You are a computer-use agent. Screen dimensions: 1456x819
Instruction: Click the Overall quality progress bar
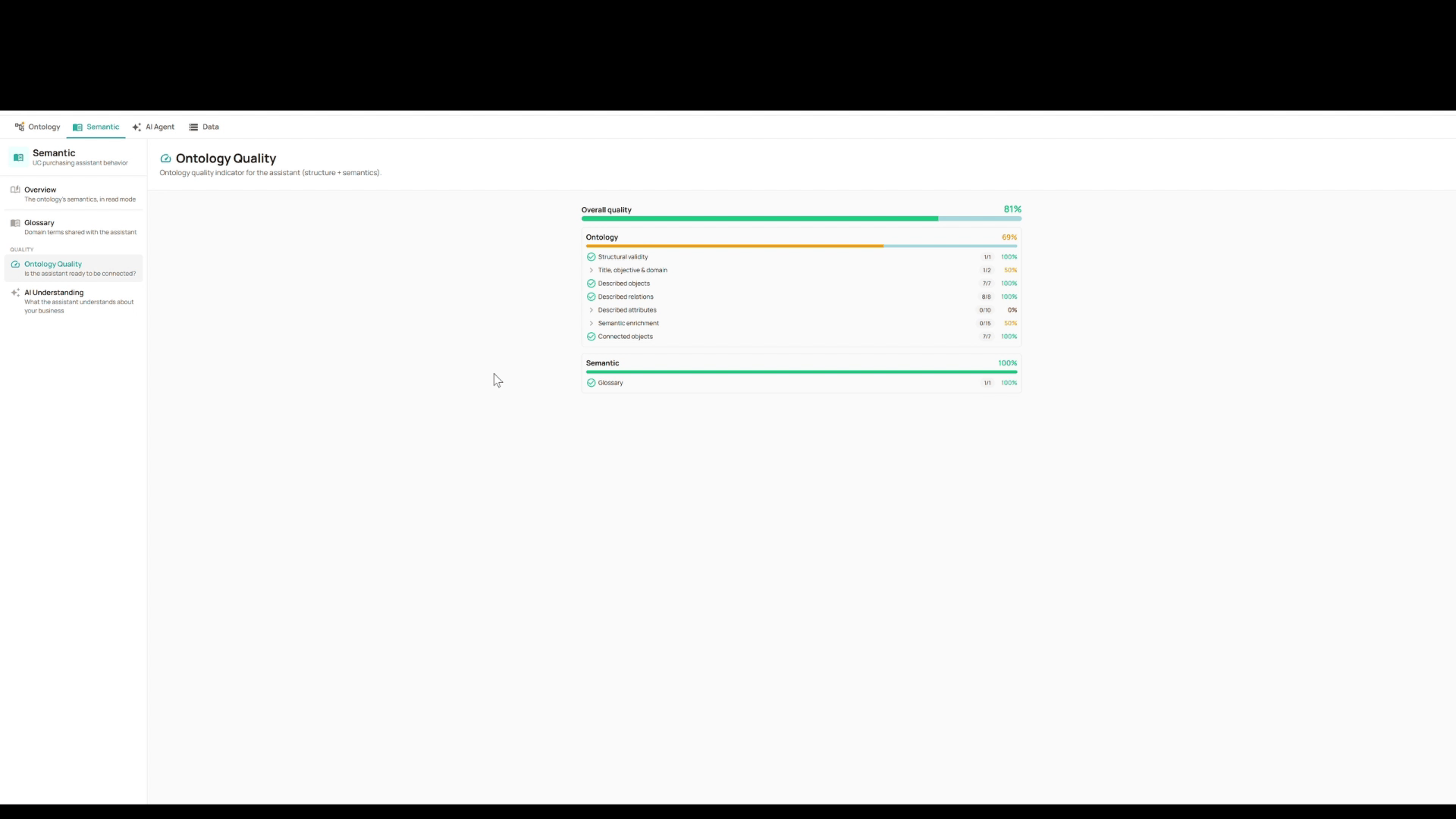click(802, 218)
